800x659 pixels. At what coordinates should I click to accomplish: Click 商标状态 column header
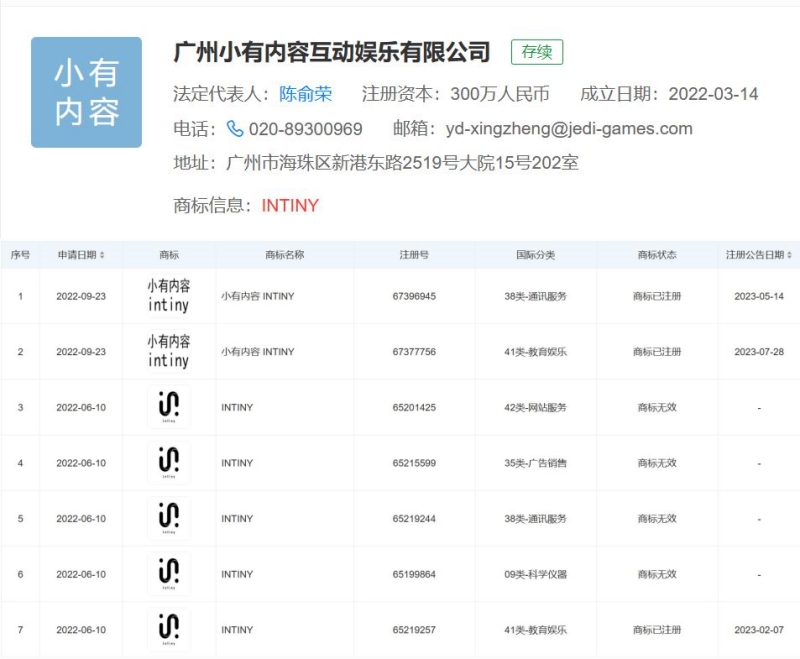(657, 255)
